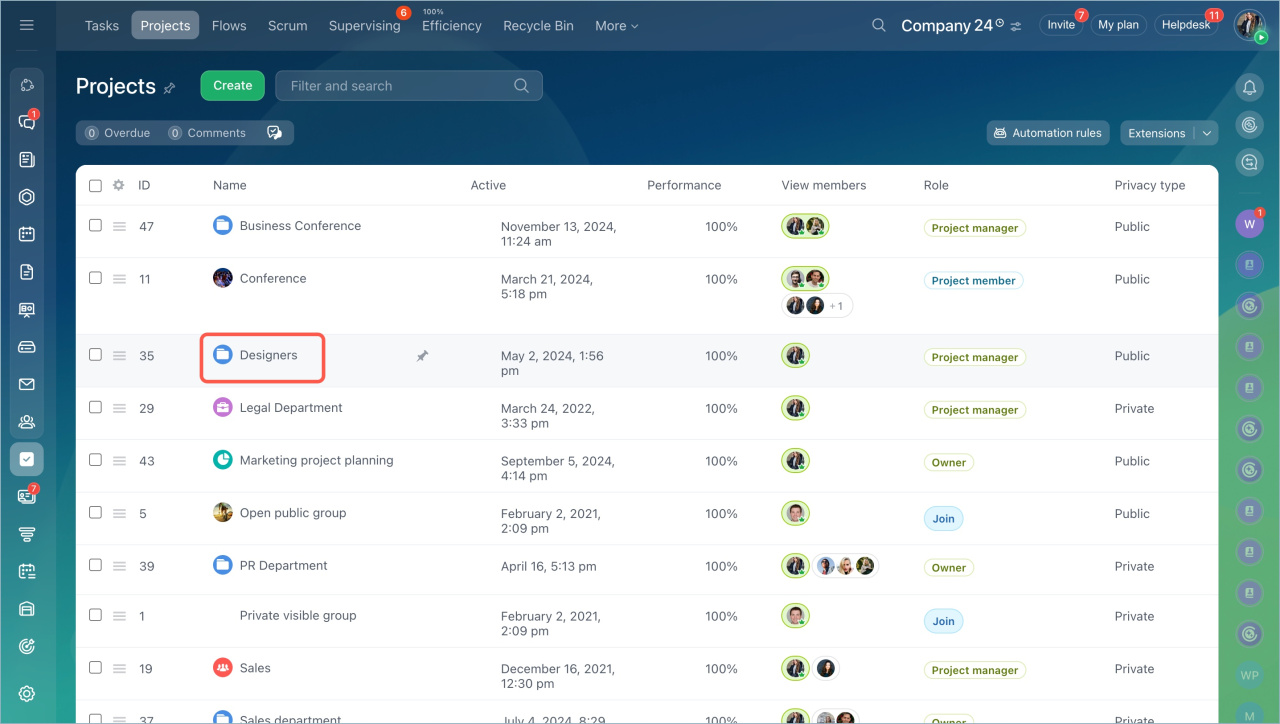1280x724 pixels.
Task: Click Join for Open public group
Action: tap(943, 518)
